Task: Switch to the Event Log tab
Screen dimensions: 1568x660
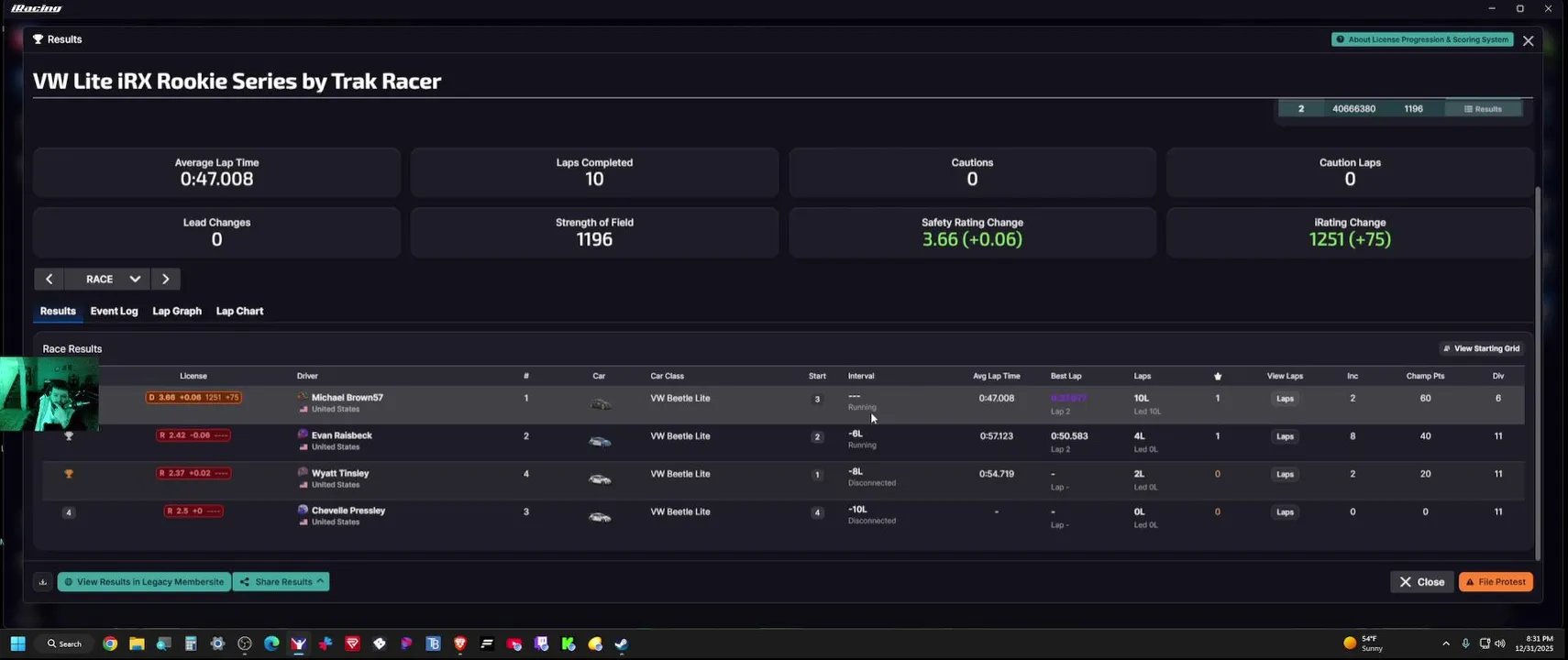Action: pos(114,312)
